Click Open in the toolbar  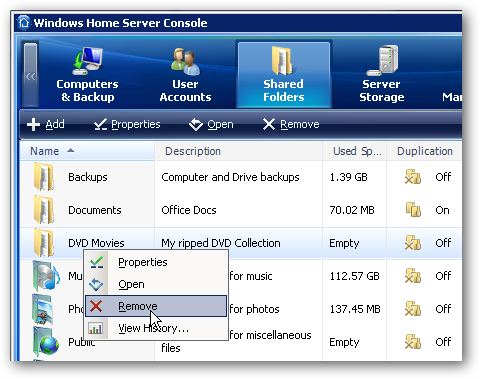tap(211, 124)
